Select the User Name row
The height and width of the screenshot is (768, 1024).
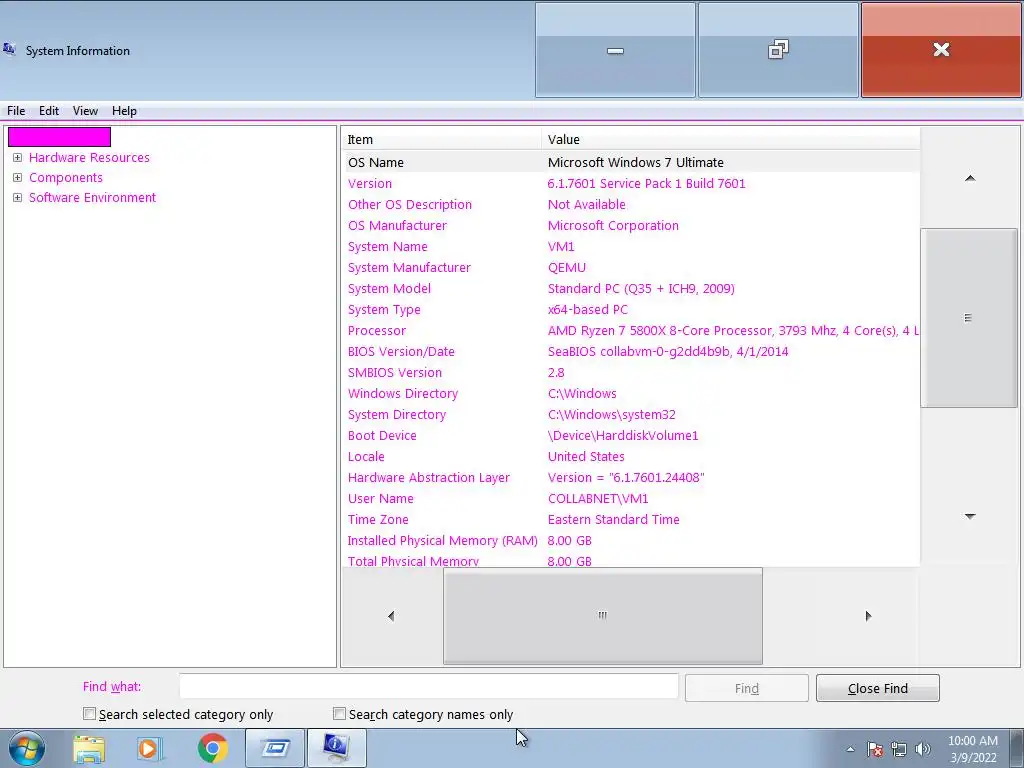click(631, 498)
